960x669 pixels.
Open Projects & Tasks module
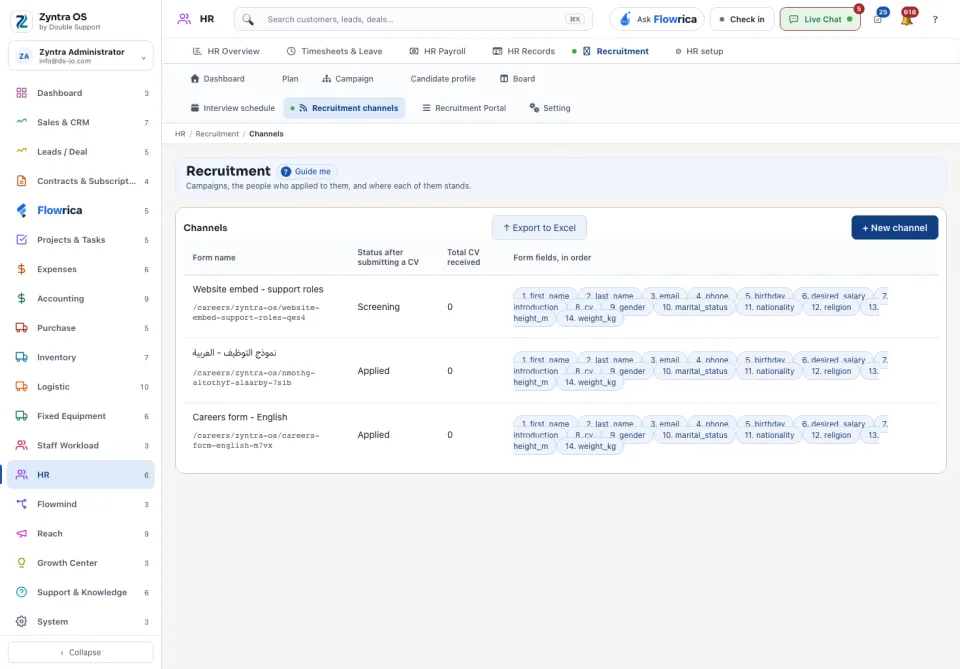80,240
